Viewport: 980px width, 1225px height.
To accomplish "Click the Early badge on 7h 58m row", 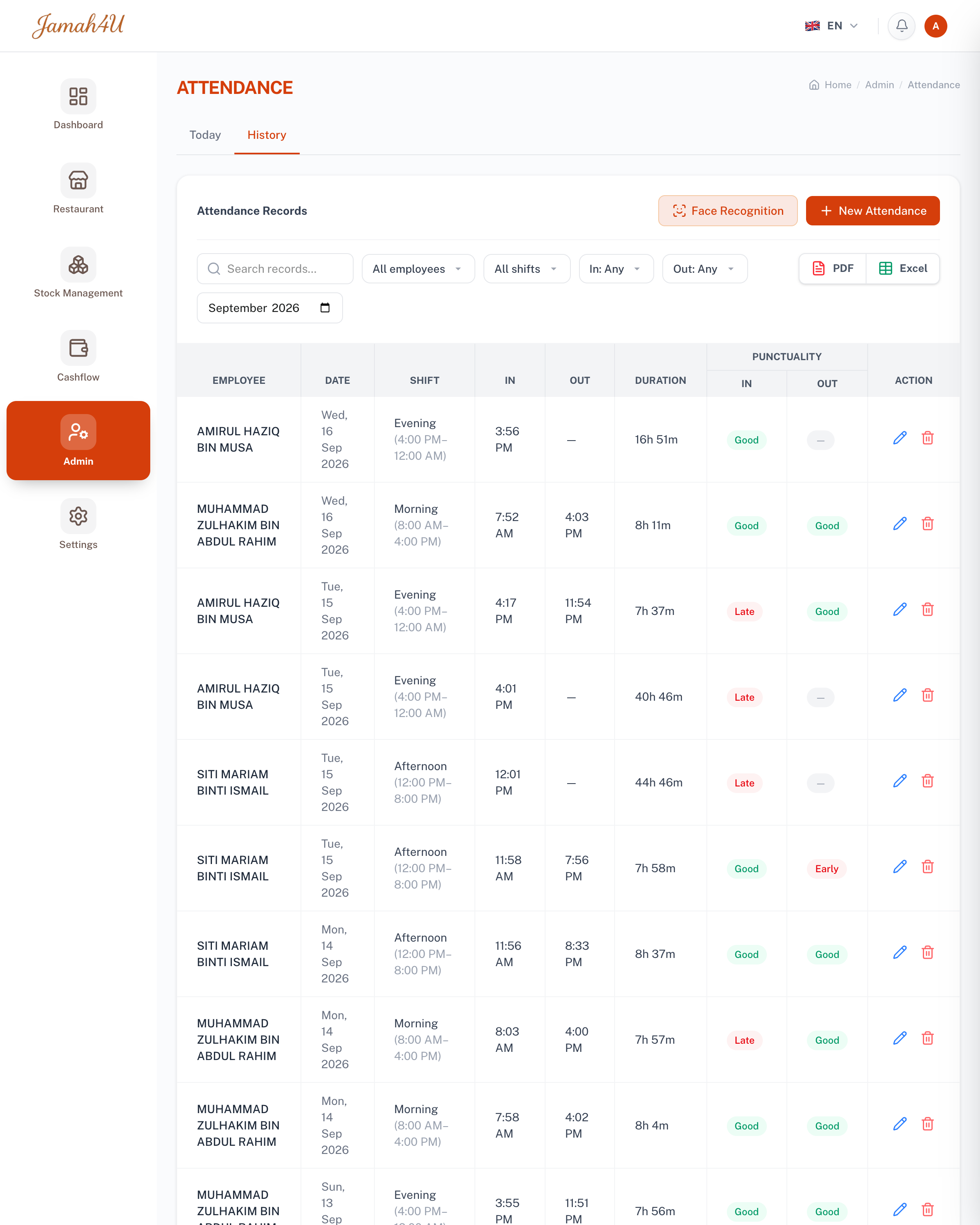I will (x=826, y=869).
